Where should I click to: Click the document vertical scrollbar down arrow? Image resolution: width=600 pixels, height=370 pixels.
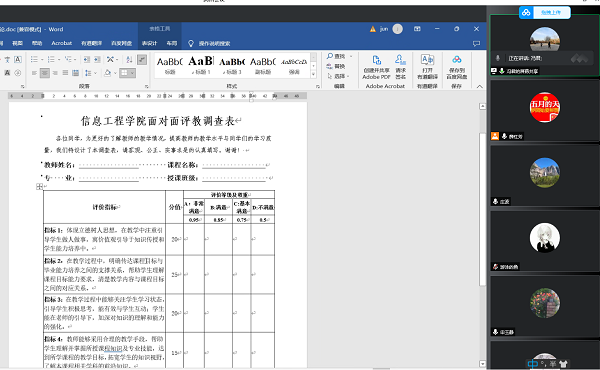[483, 363]
